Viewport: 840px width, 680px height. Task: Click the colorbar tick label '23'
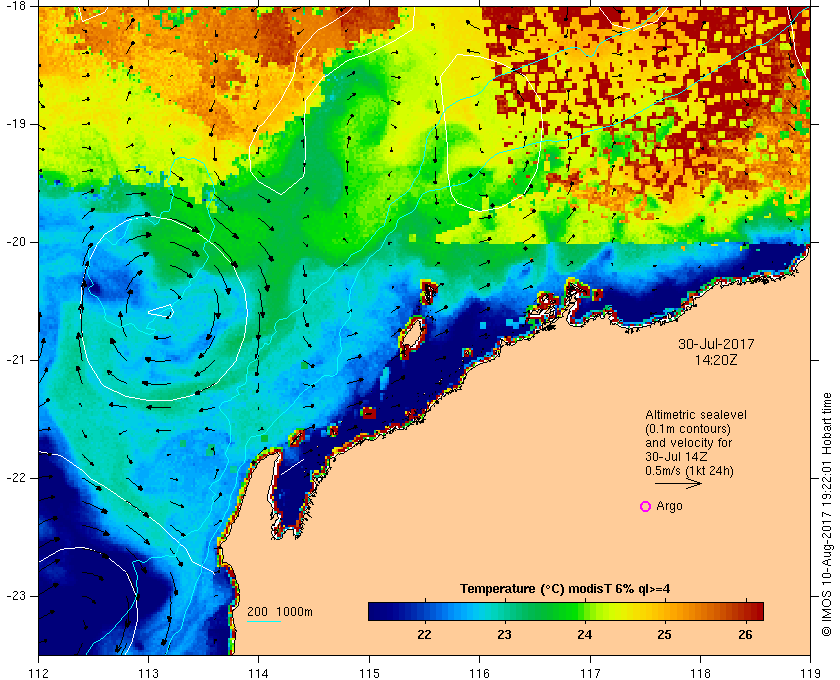pos(505,635)
